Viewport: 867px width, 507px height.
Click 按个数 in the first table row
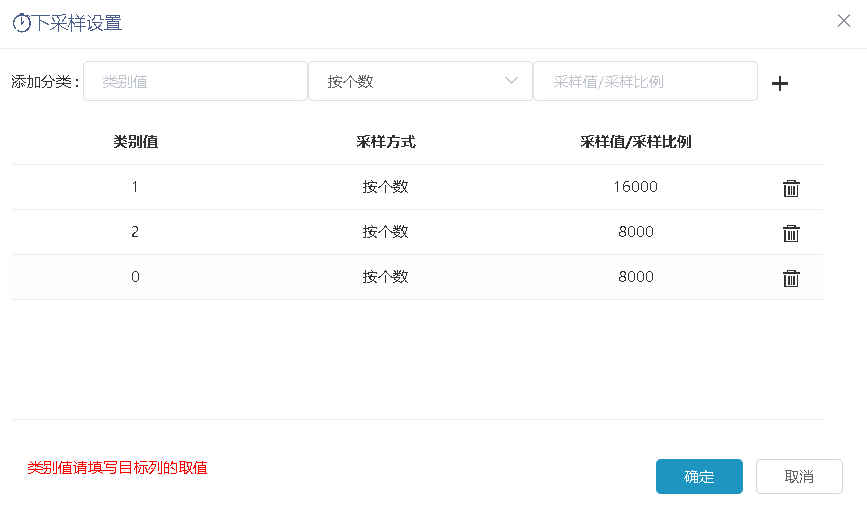[385, 187]
